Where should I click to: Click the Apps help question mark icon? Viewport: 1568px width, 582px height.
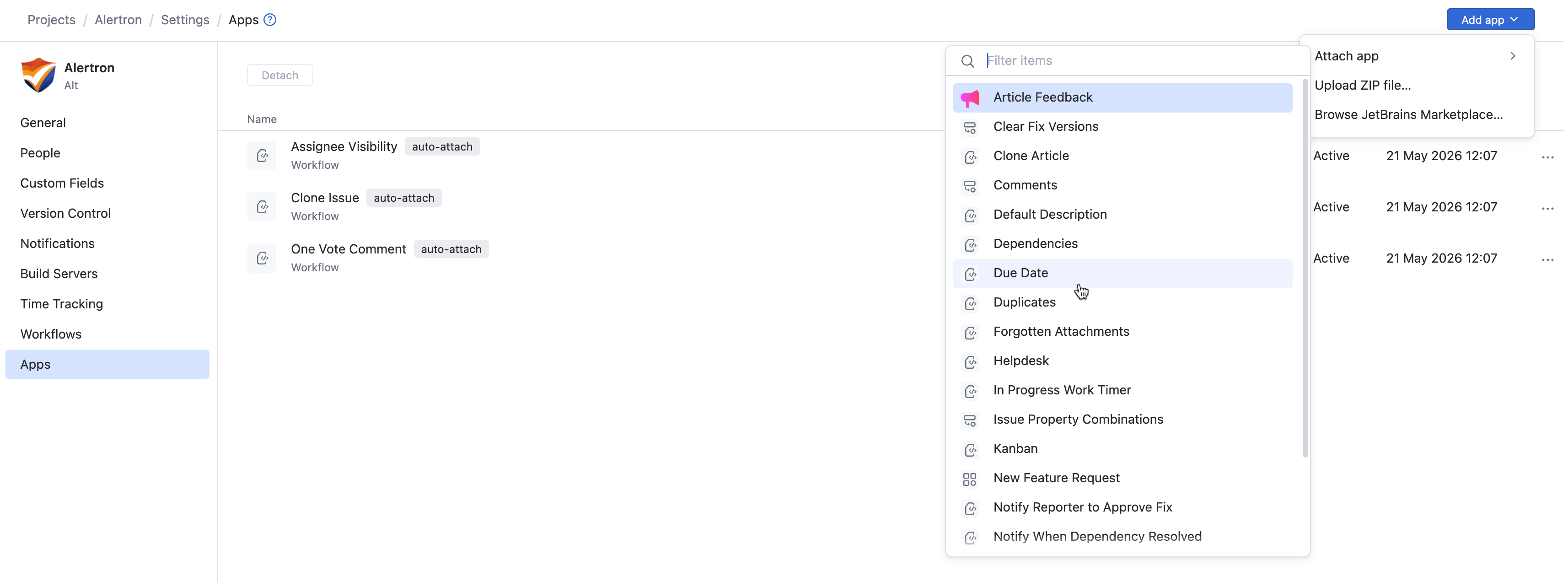(x=270, y=20)
